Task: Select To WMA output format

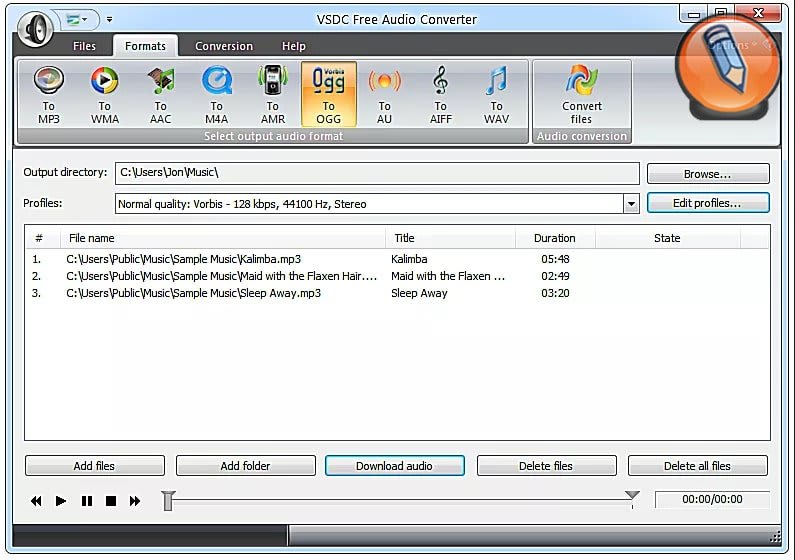Action: (x=104, y=95)
